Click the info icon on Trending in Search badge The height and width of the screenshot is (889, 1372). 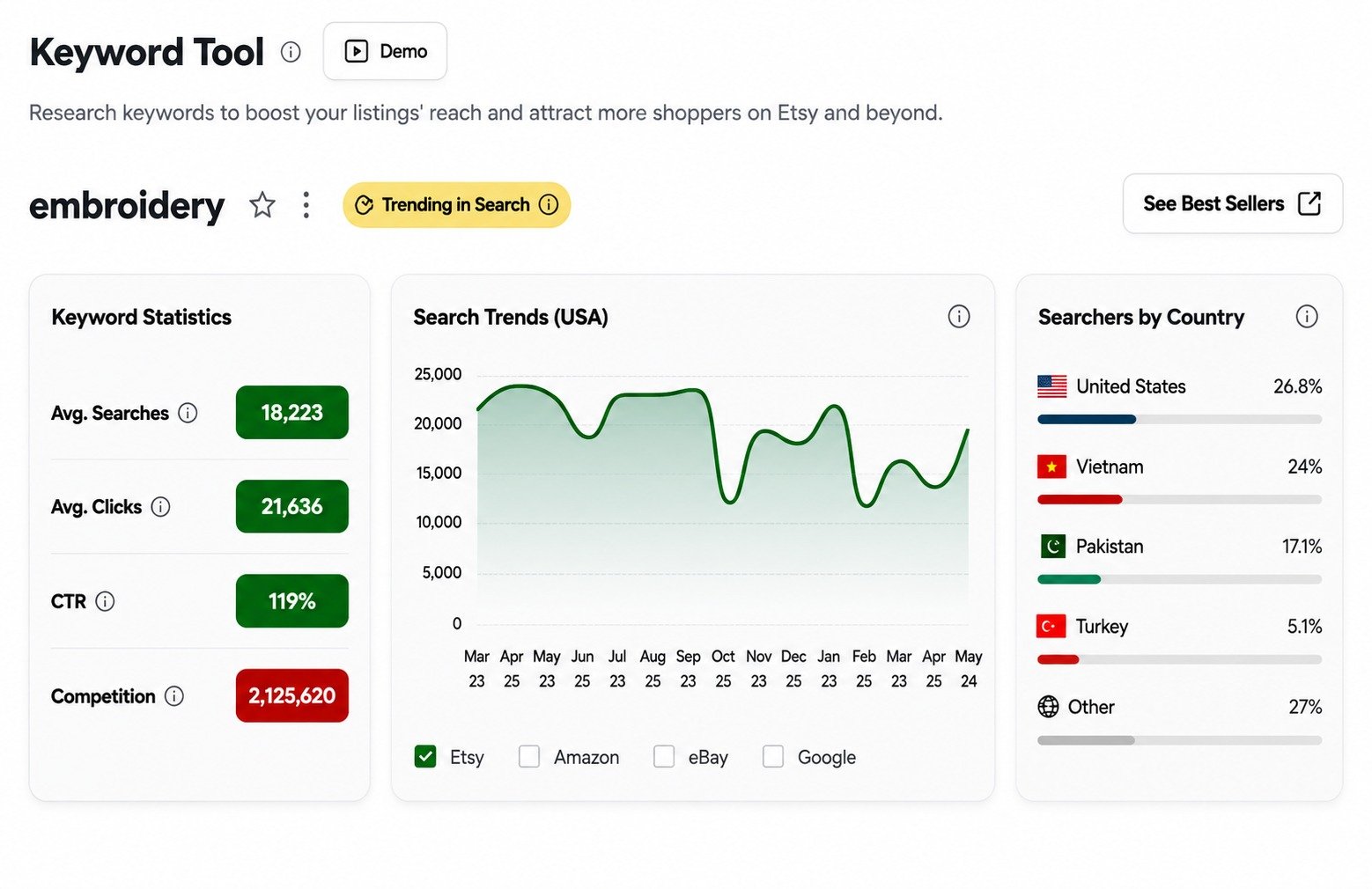click(x=549, y=205)
